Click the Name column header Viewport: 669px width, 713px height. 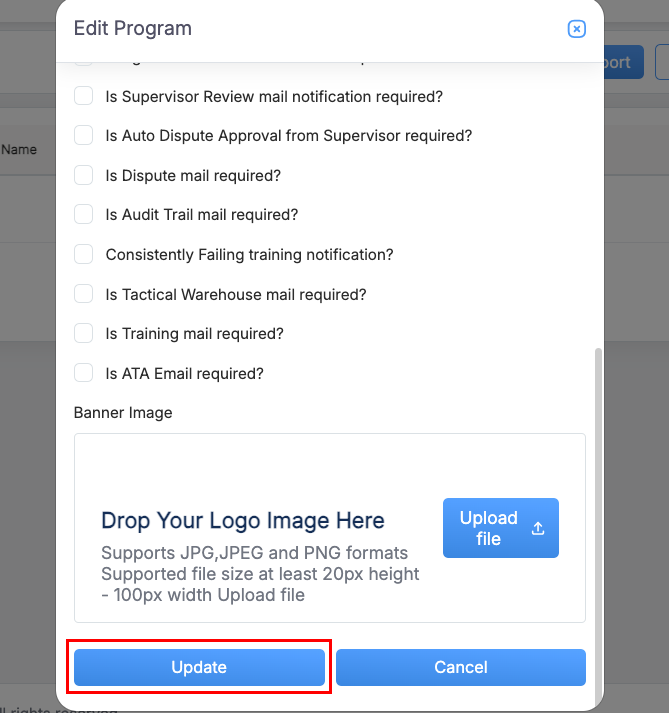[19, 149]
